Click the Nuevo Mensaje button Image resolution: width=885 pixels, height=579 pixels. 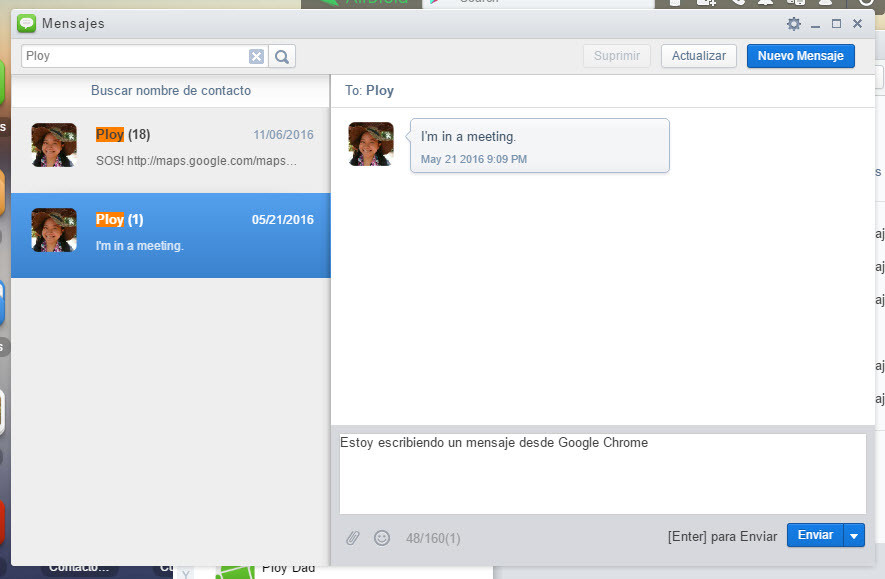pos(800,56)
